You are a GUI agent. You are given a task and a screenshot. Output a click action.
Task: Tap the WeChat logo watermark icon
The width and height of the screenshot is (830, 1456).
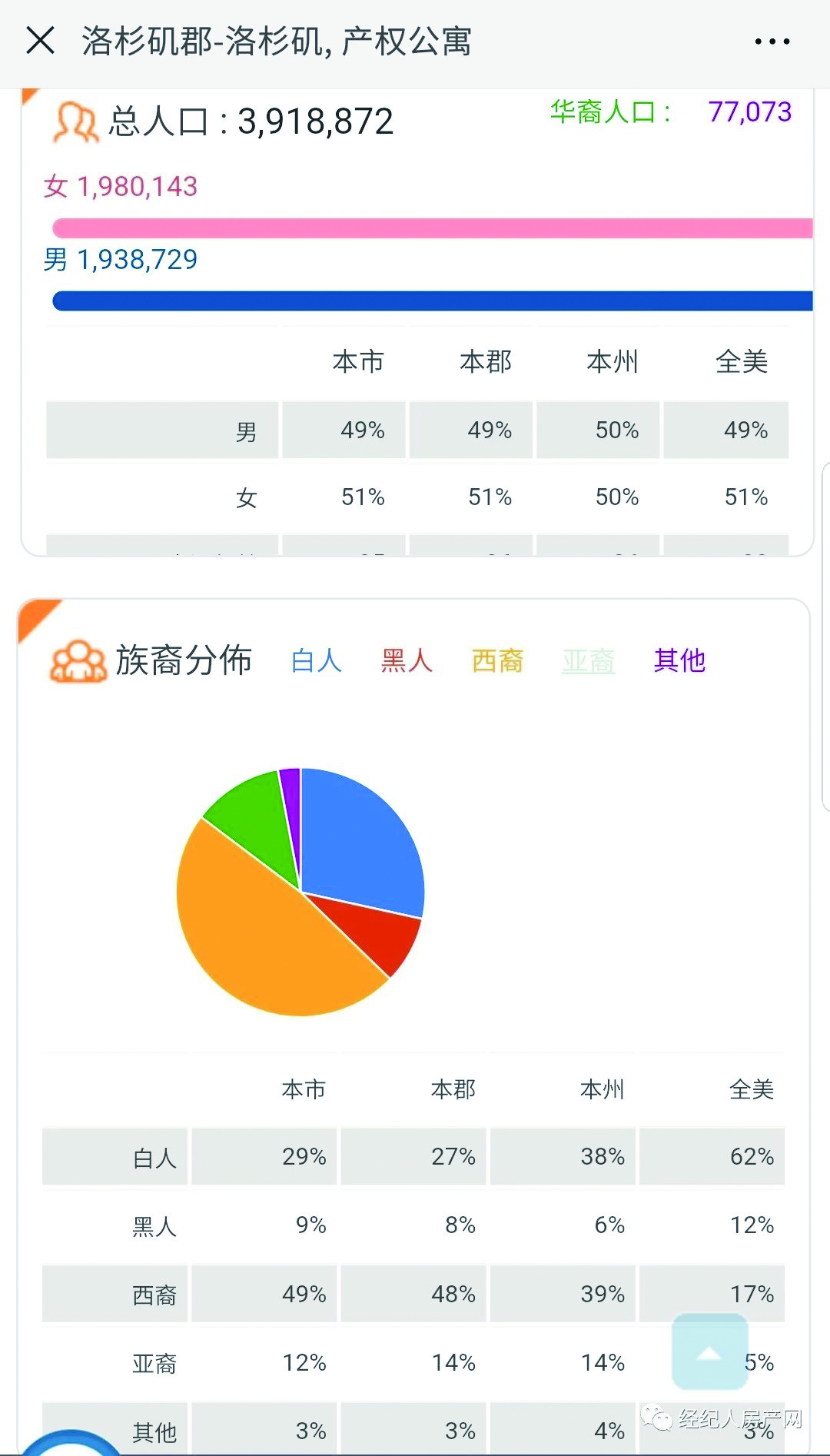[x=656, y=1418]
